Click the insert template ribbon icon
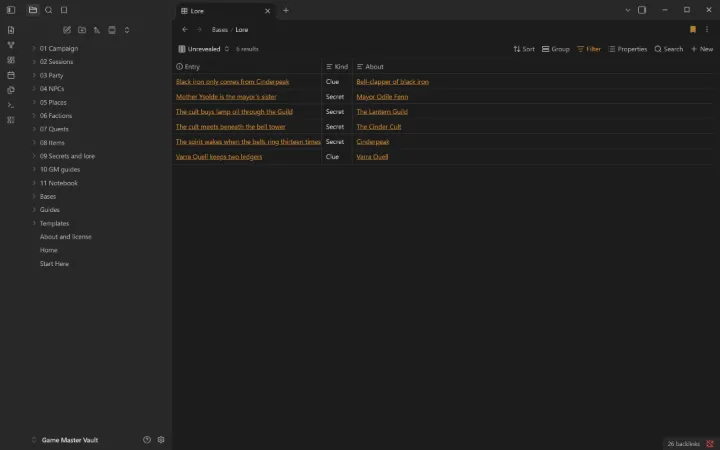720x450 pixels. (11, 90)
